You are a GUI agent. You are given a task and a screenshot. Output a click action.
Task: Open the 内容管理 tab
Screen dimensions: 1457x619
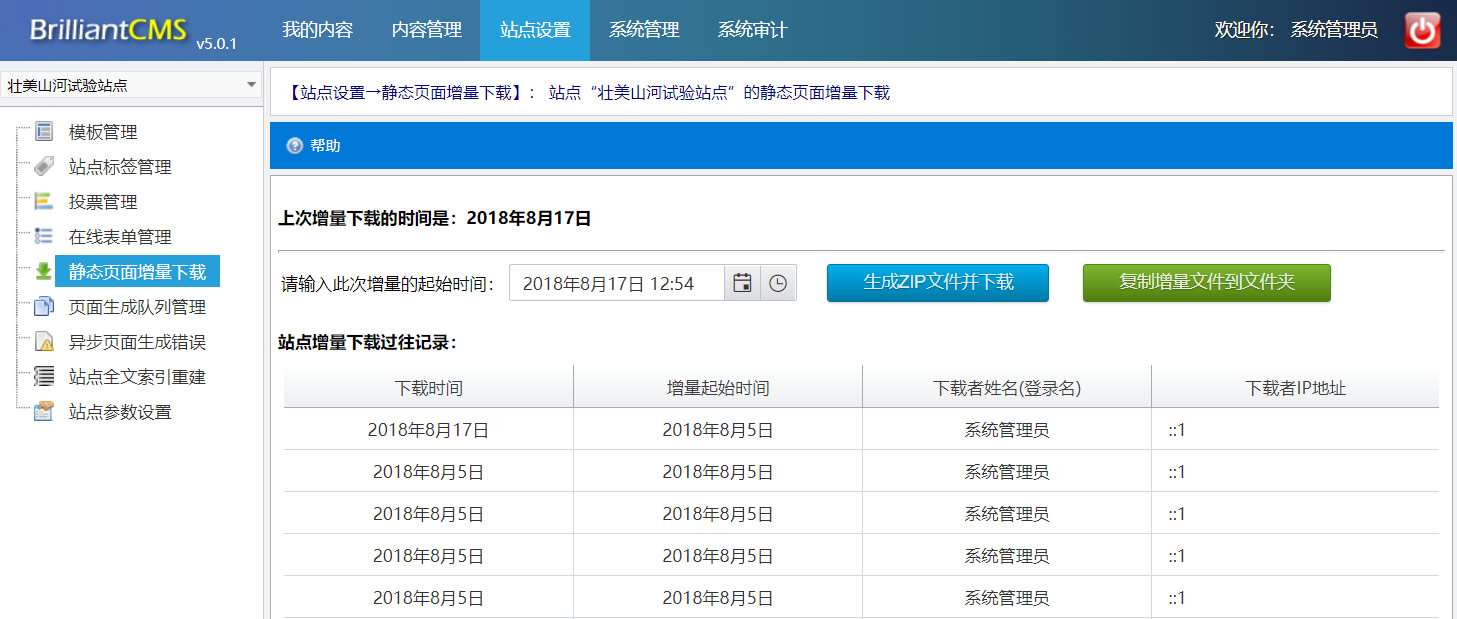coord(427,30)
